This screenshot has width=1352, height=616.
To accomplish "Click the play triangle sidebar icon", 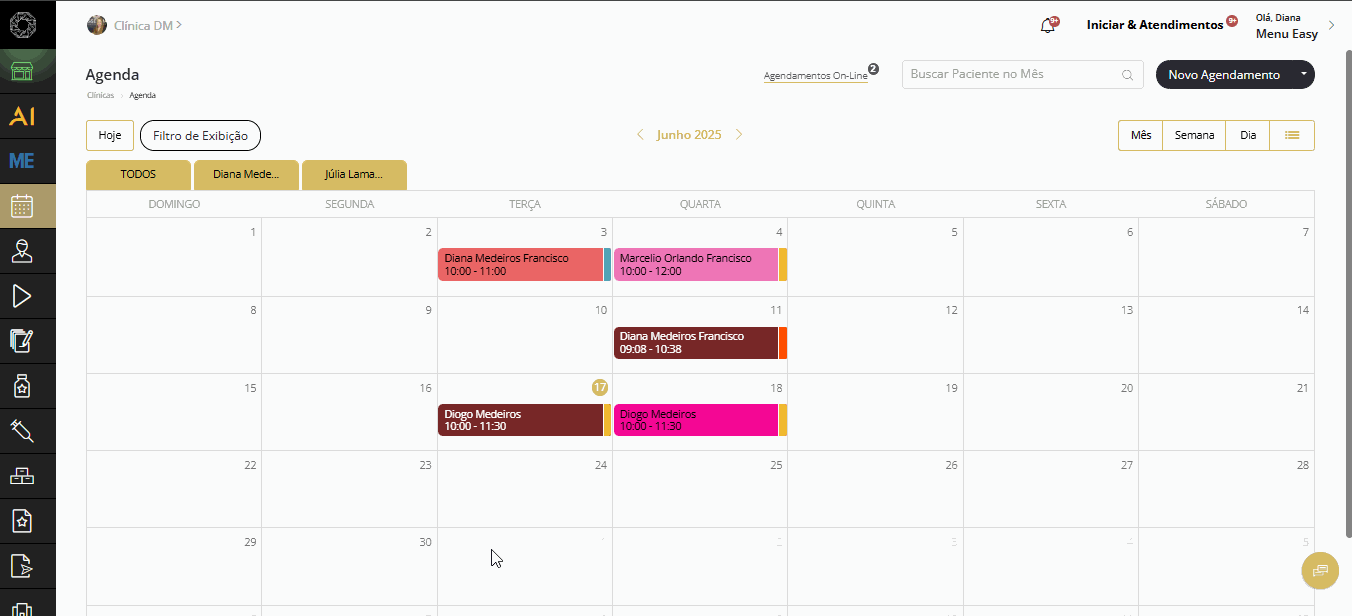I will point(22,296).
